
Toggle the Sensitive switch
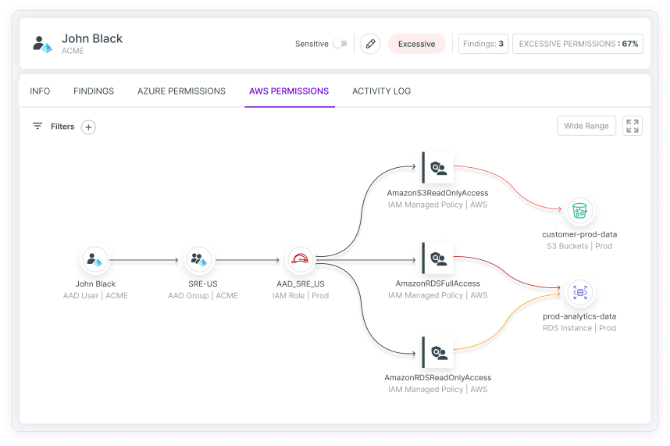click(340, 44)
